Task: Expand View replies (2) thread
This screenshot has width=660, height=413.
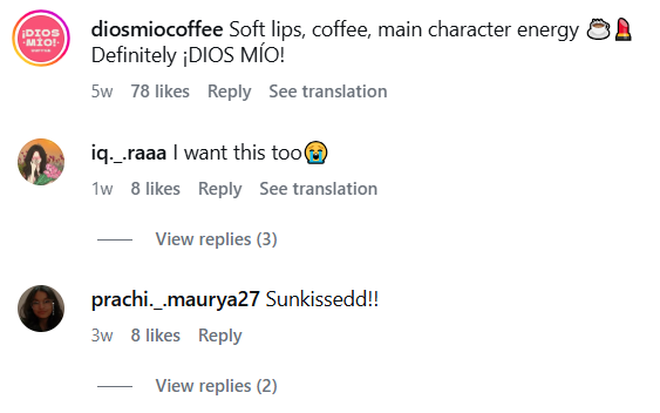Action: (216, 385)
